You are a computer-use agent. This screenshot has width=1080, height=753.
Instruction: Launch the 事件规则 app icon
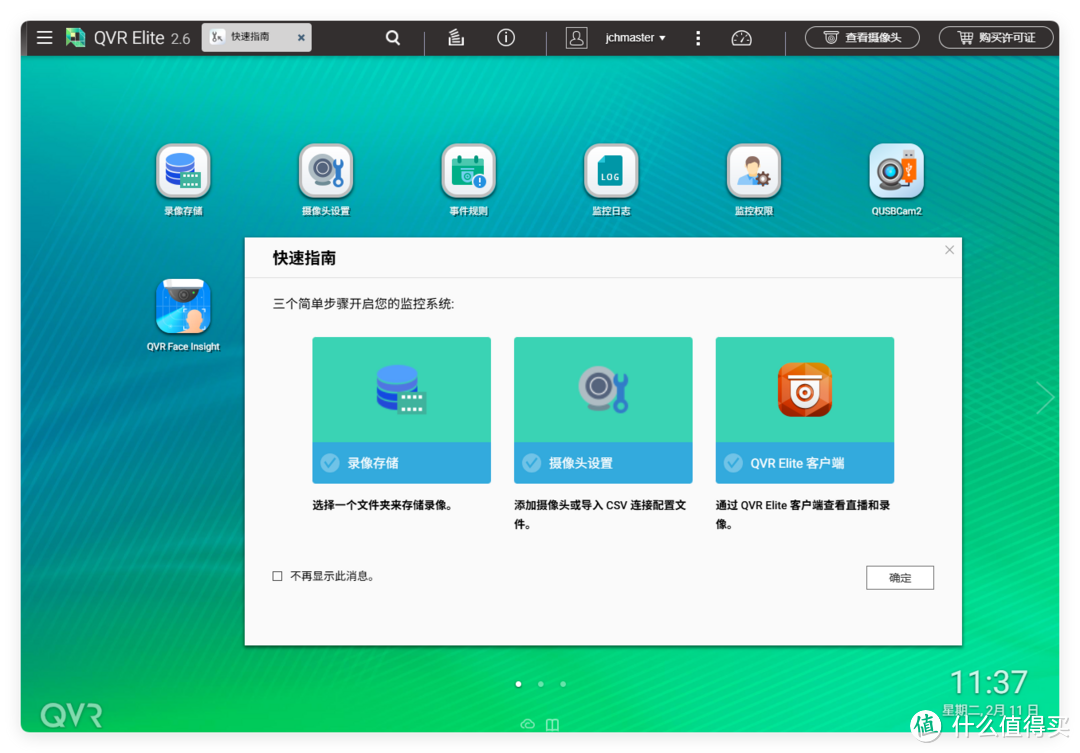pyautogui.click(x=468, y=172)
